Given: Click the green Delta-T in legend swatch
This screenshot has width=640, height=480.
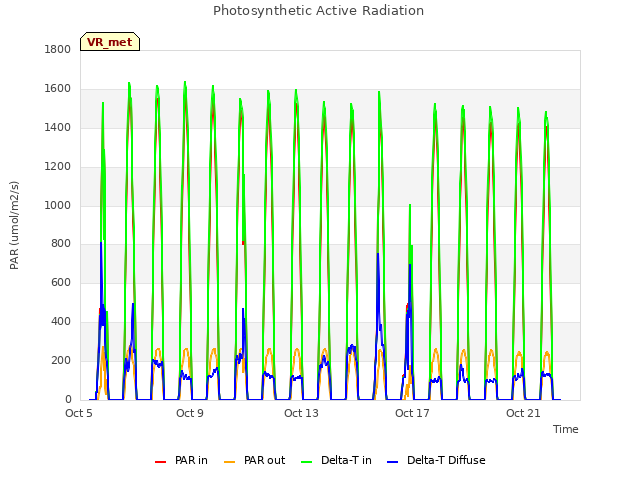Looking at the screenshot, I should pos(307,462).
